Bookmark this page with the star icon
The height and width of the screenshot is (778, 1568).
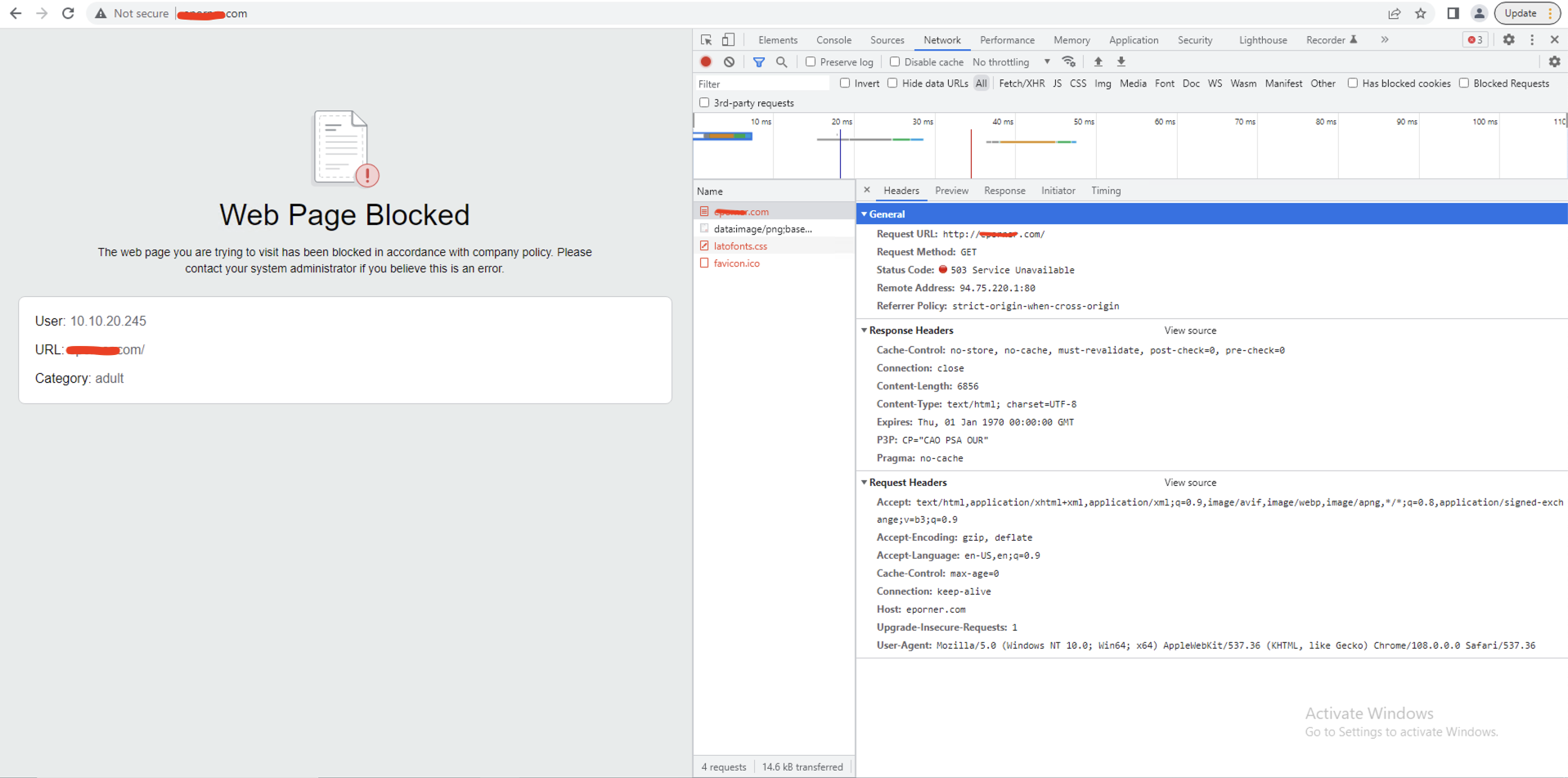point(1421,13)
